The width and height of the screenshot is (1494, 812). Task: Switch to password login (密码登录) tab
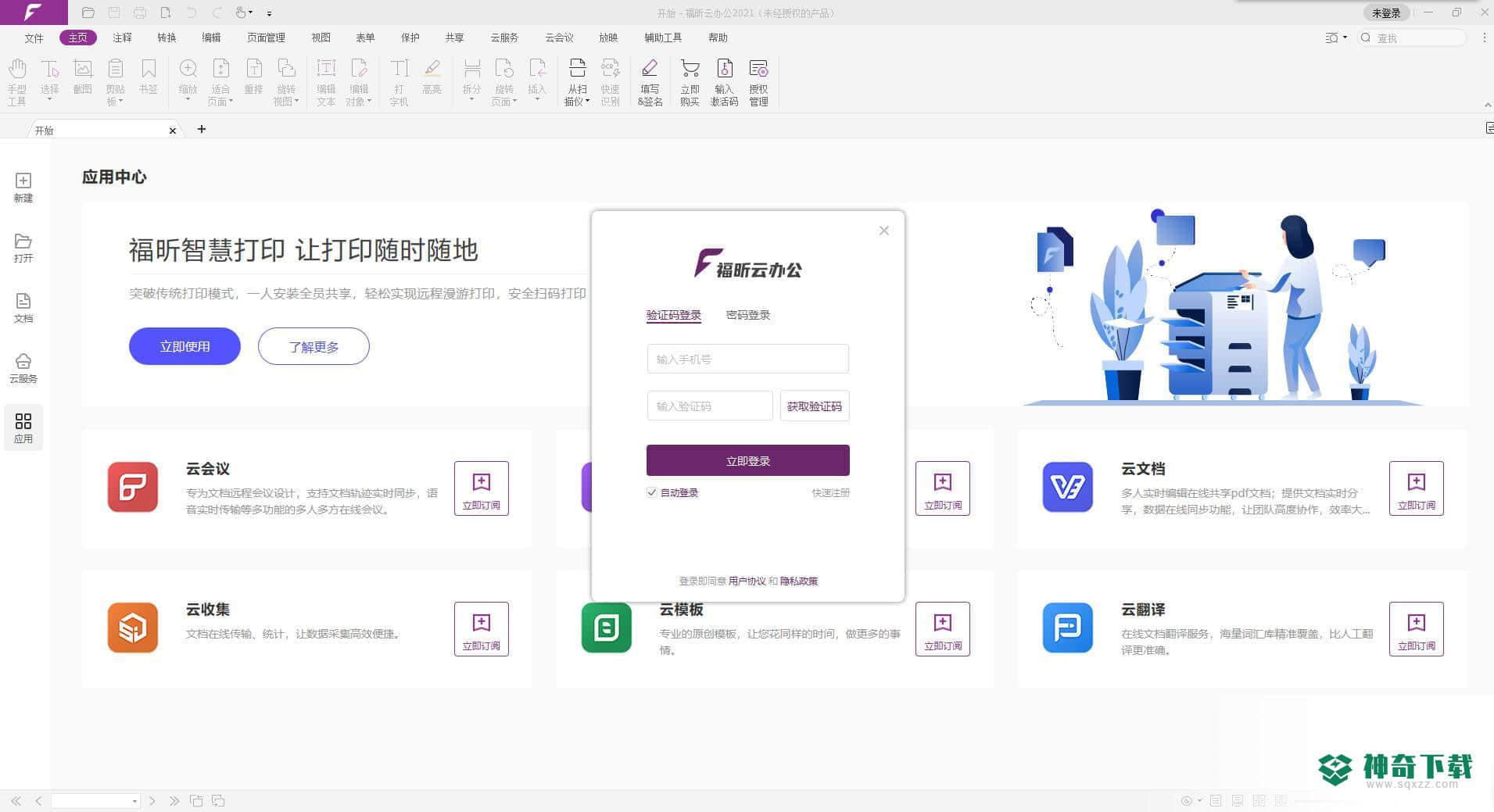pyautogui.click(x=748, y=315)
